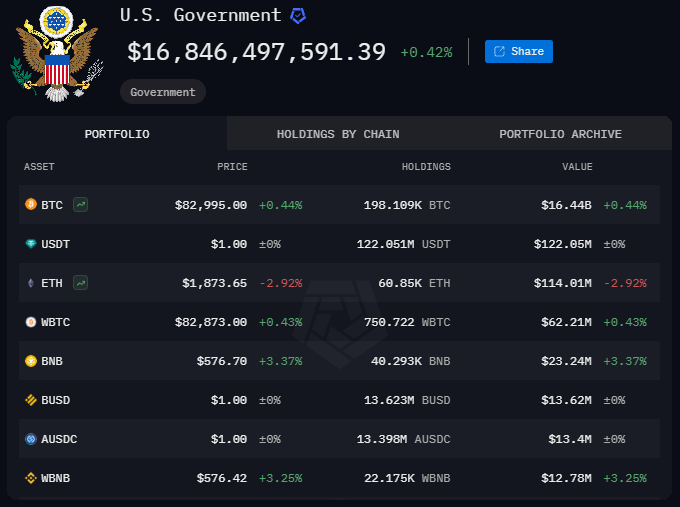Click the ETH price $1,873.65
680x507 pixels.
214,283
